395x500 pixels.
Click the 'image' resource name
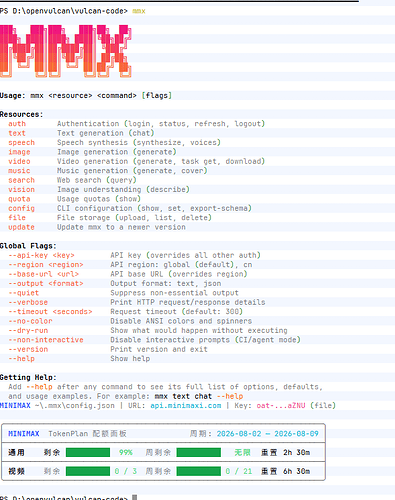[19, 152]
